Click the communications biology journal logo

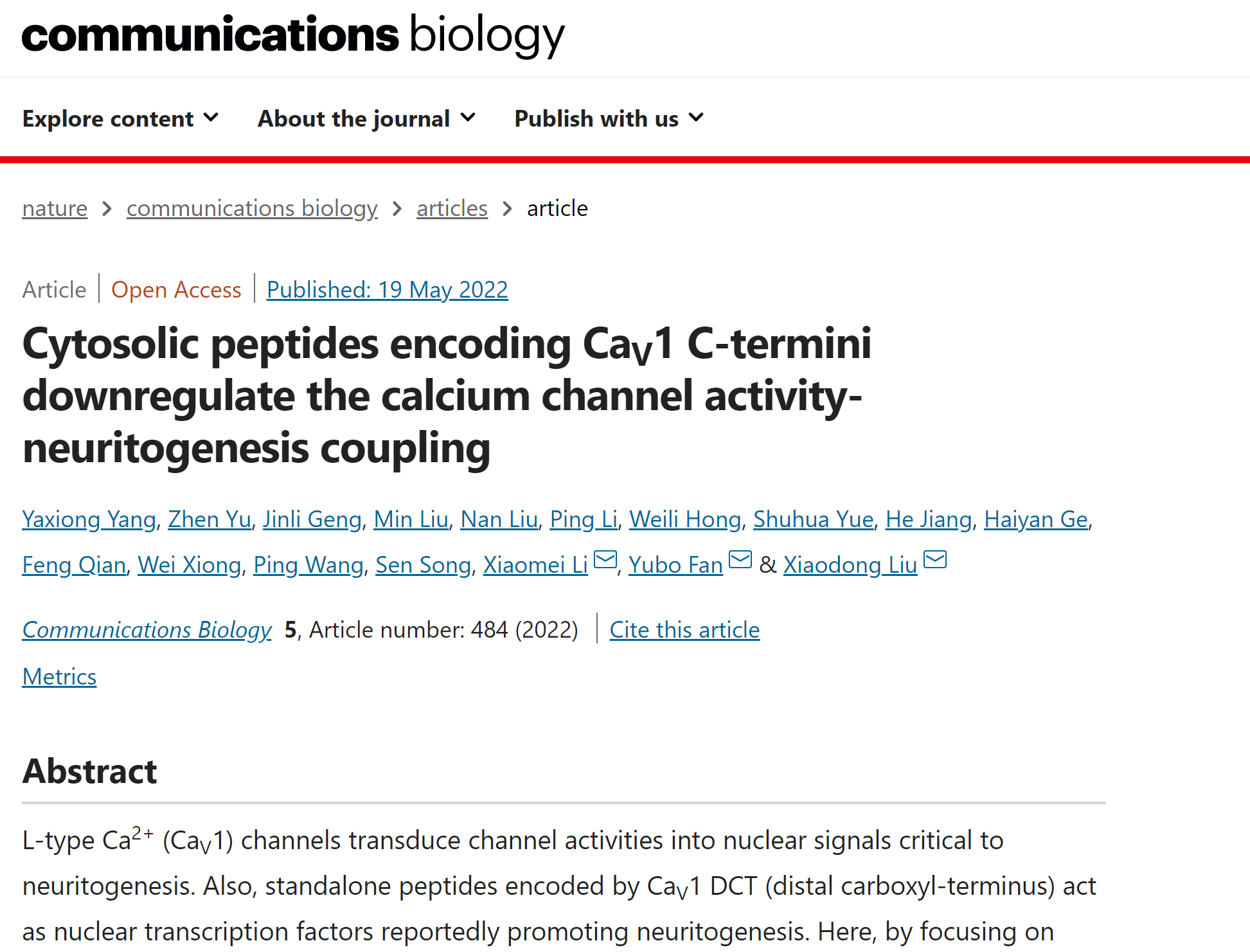(293, 35)
